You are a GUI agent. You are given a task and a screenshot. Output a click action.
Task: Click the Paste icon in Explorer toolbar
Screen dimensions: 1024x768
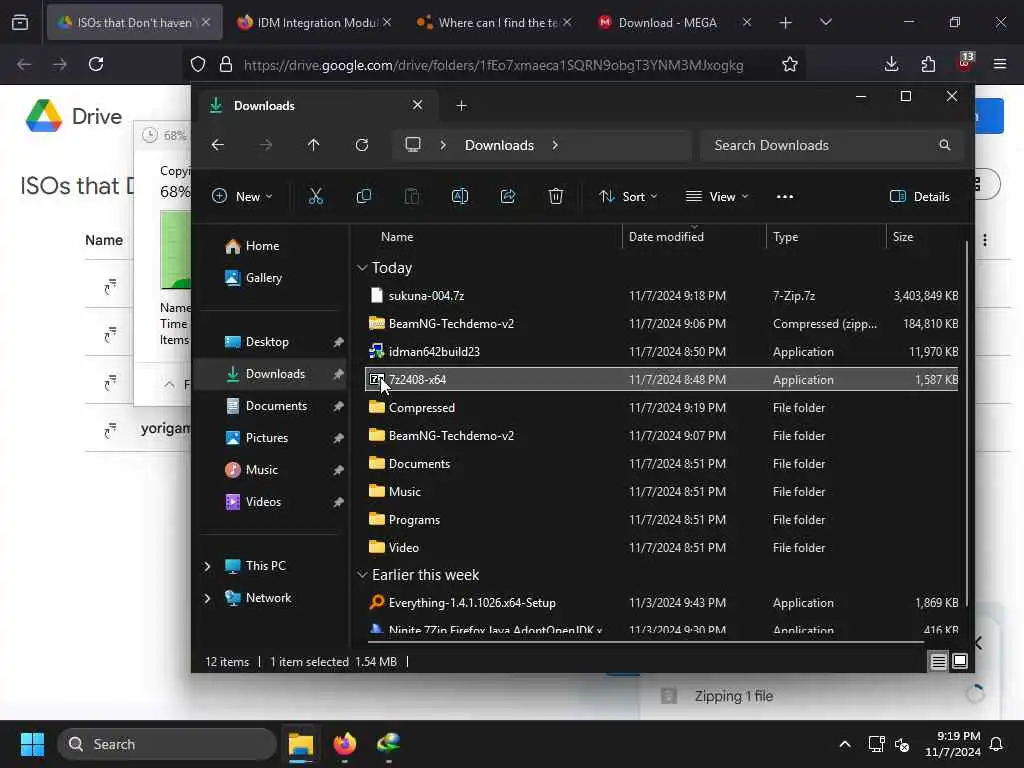412,197
